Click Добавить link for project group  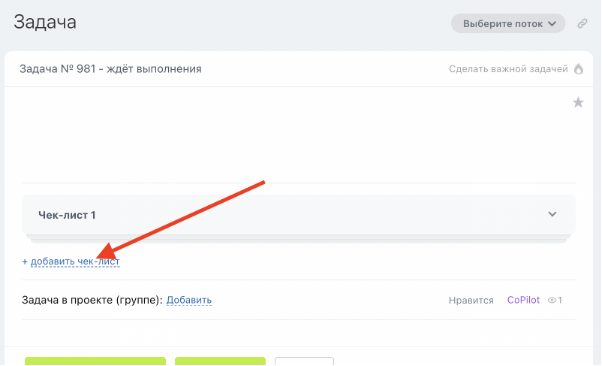[189, 300]
